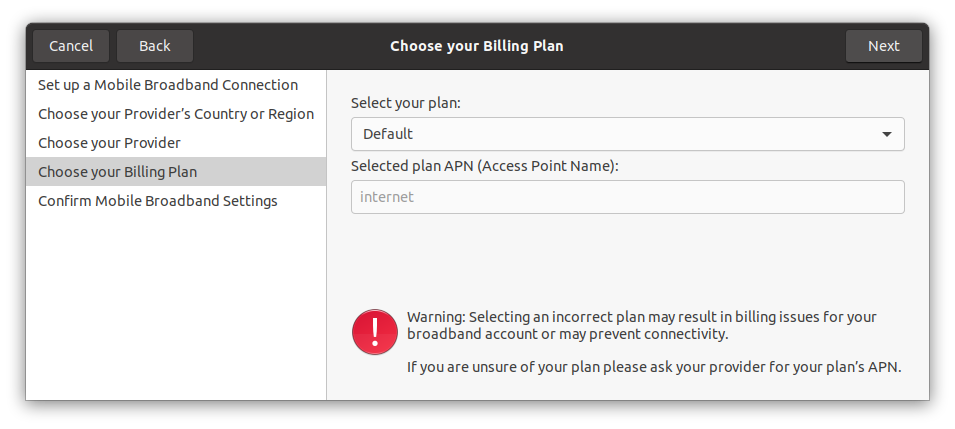Click the header bar title Choose your Billing Plan
Viewport: 955px width, 429px height.
(477, 46)
